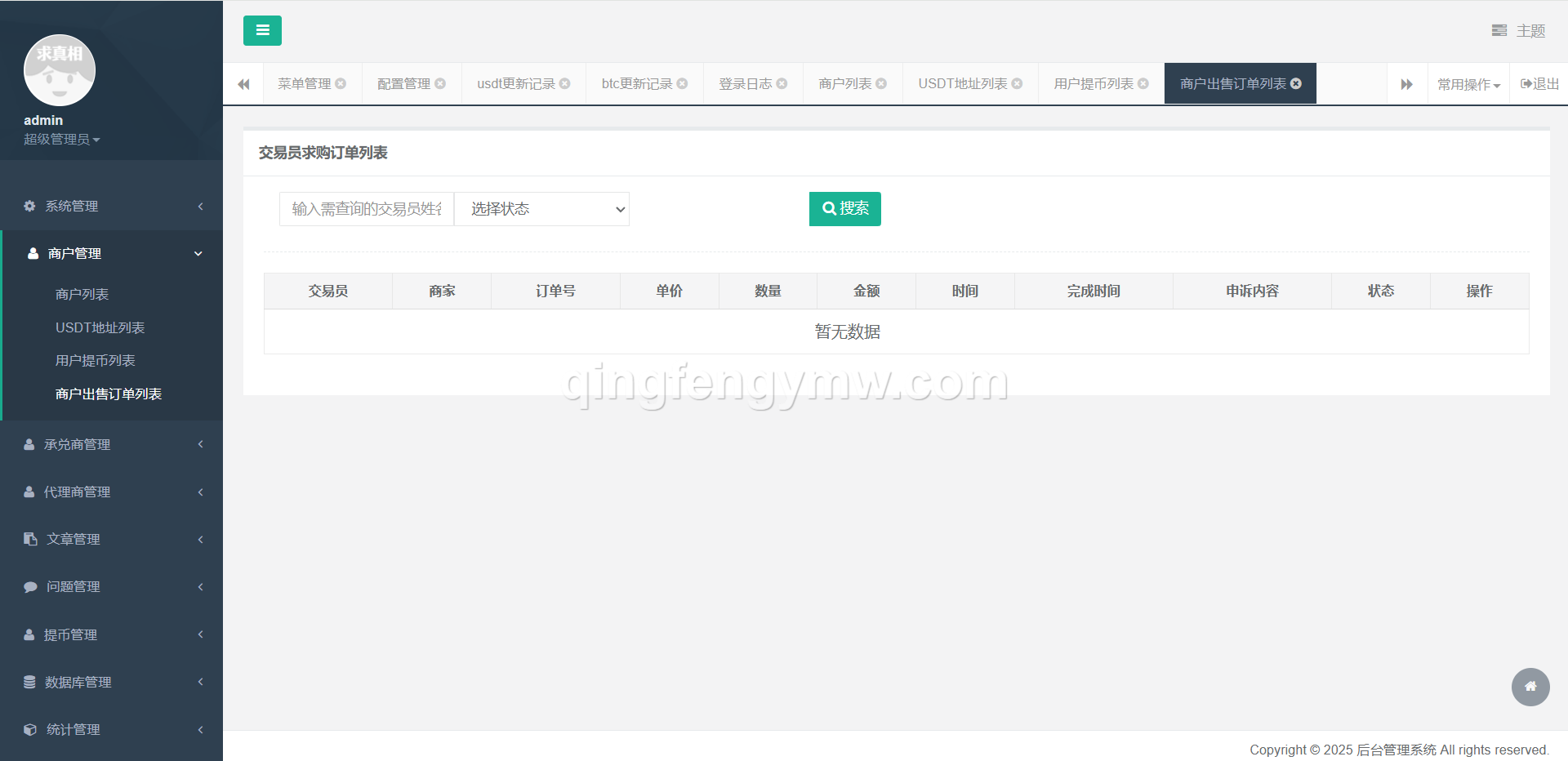Viewport: 1568px width, 761px height.
Task: Close the 登录日志 tab
Action: pos(782,83)
